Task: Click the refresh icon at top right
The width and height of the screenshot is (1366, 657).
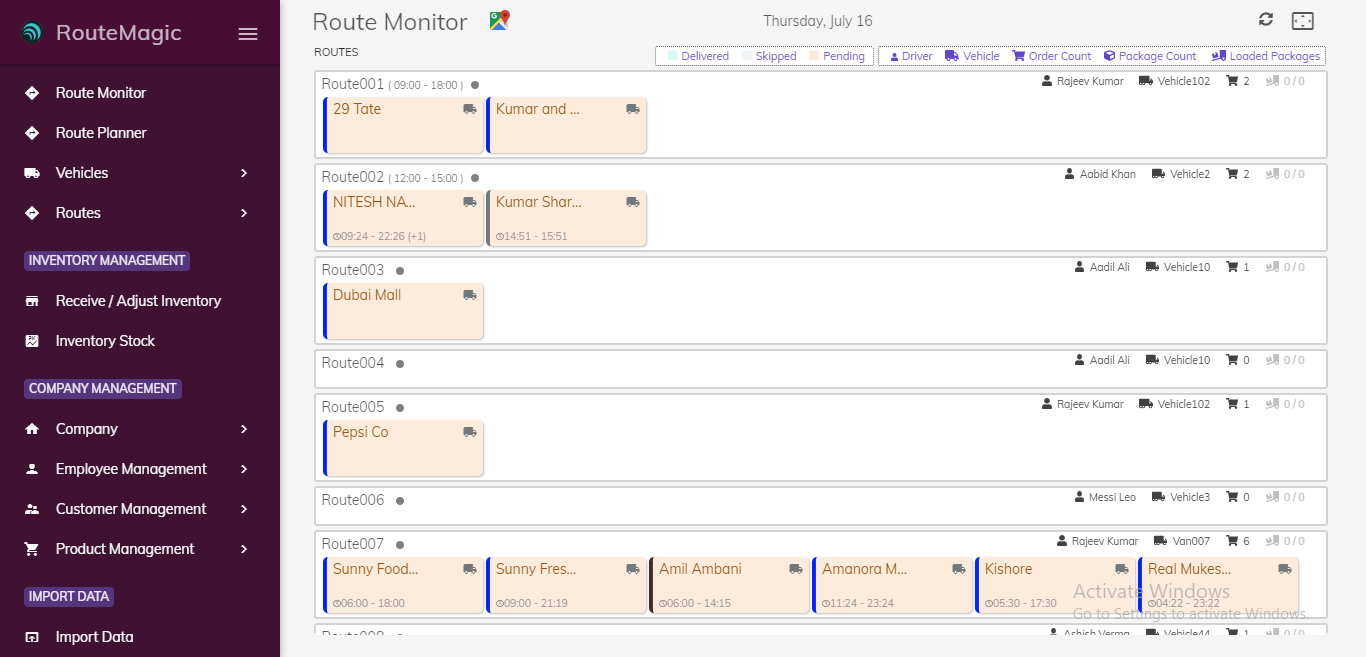Action: (1266, 20)
